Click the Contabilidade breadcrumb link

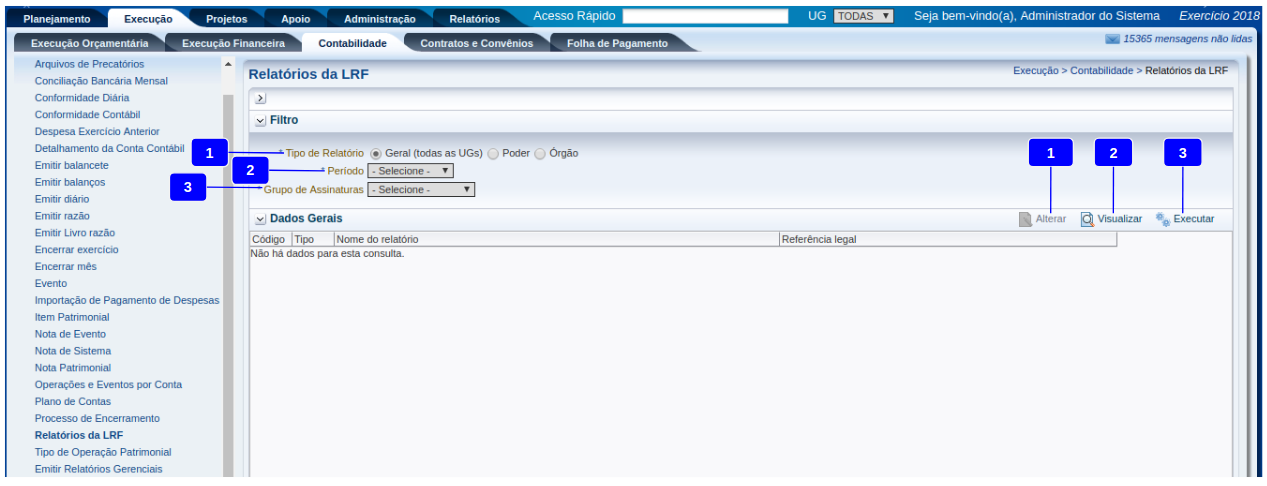(x=1101, y=71)
